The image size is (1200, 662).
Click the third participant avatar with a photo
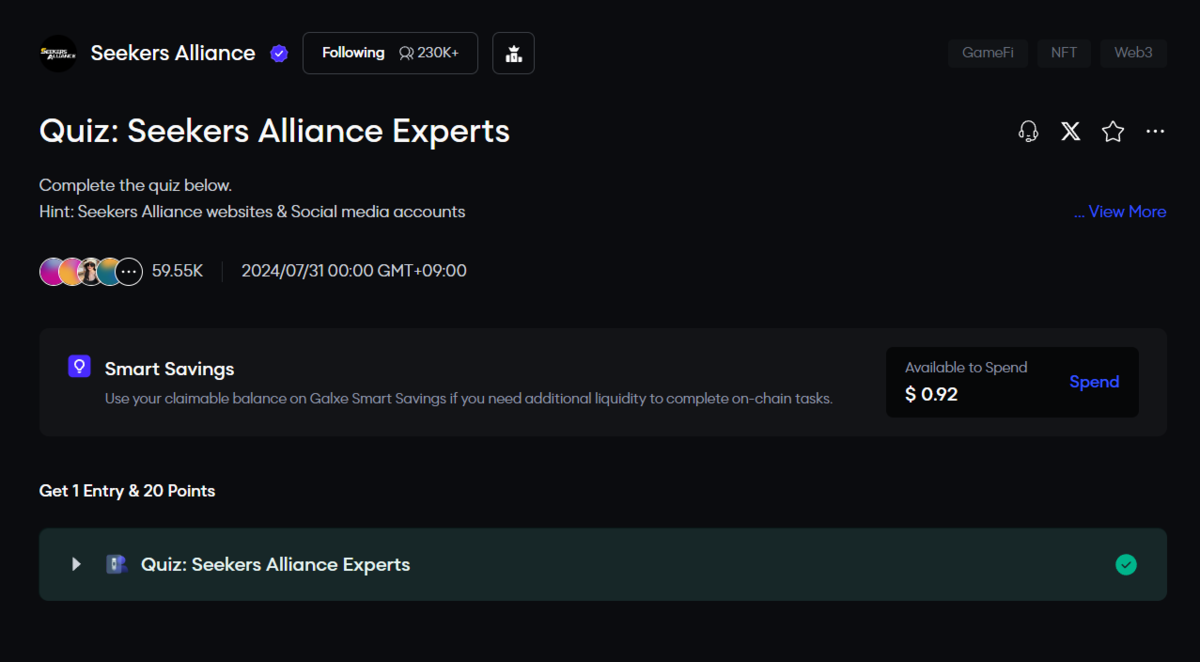coord(91,271)
